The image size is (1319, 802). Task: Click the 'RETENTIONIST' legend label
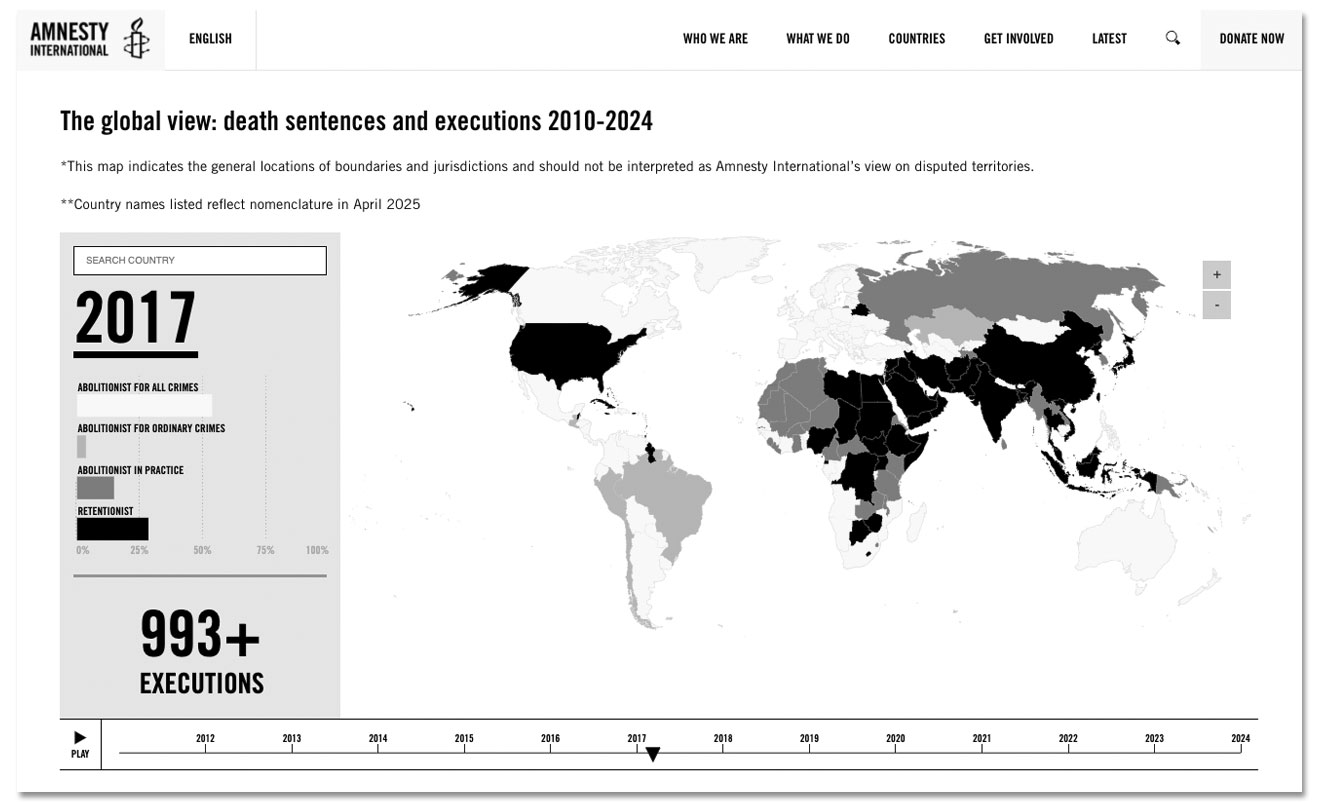105,511
